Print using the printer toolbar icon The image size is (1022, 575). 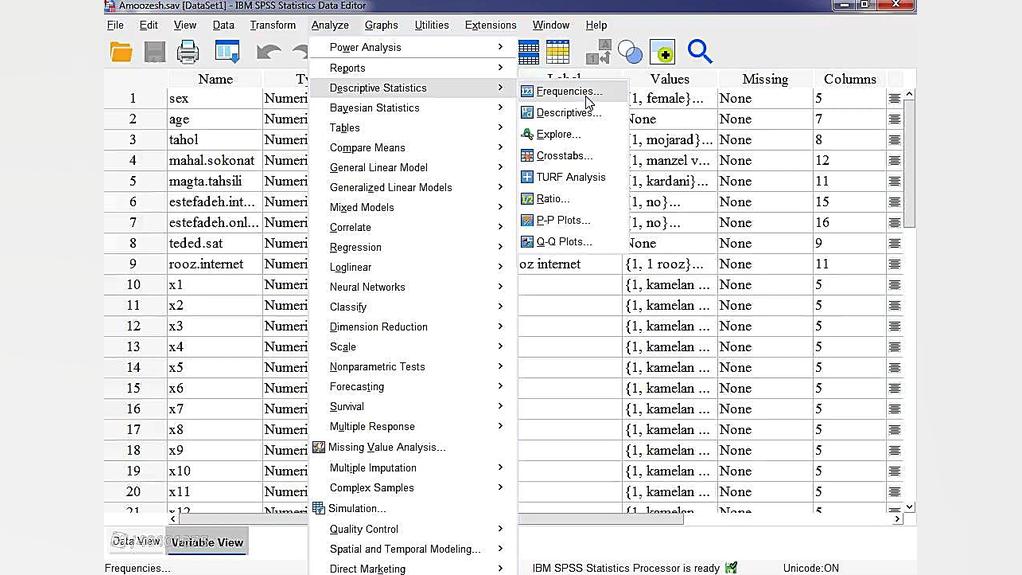[x=188, y=52]
